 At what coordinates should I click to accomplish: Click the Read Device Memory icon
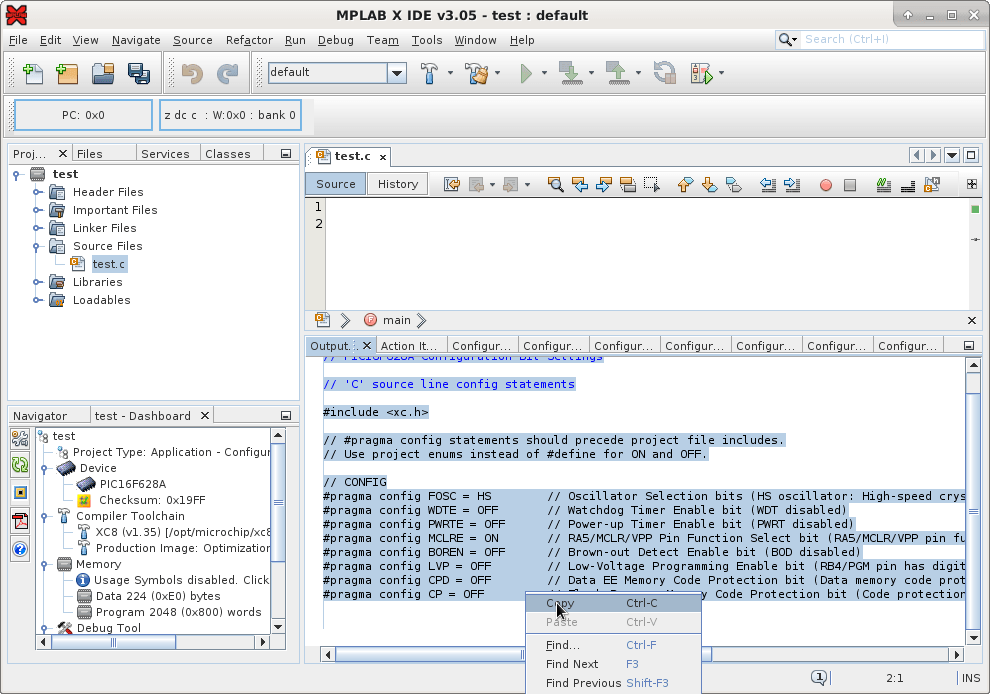tap(617, 73)
